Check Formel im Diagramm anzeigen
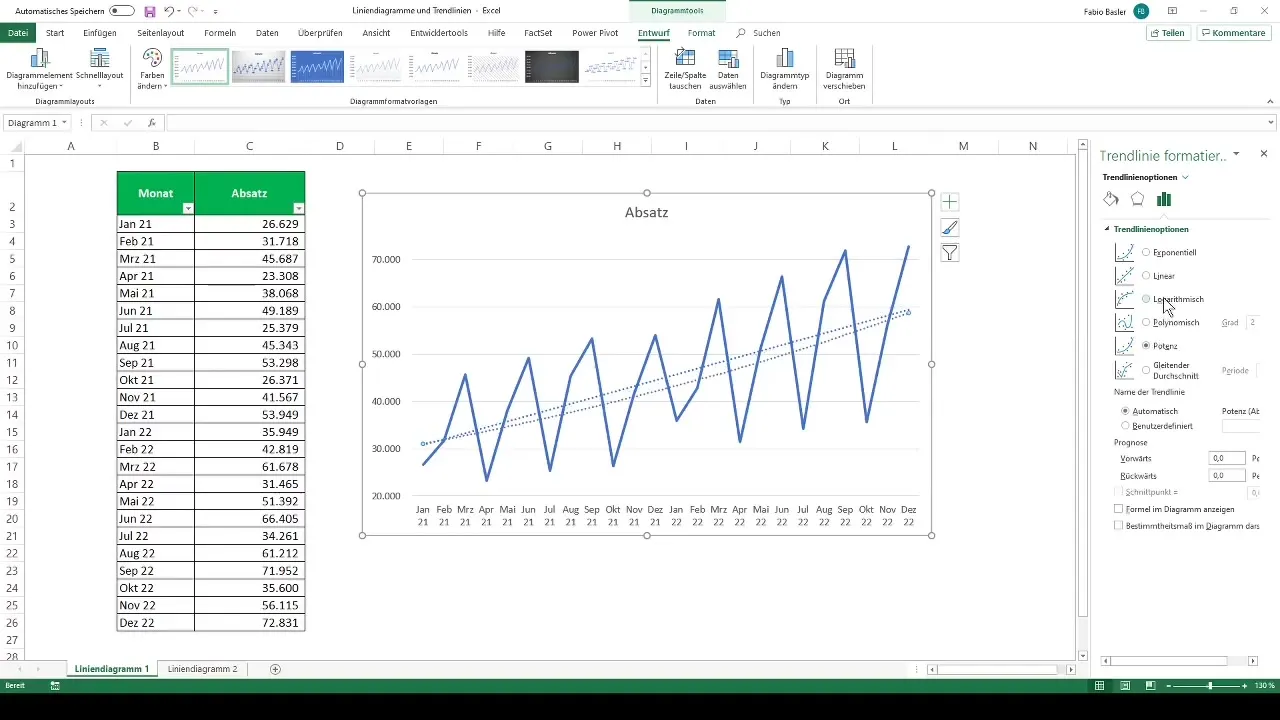 (x=1118, y=509)
